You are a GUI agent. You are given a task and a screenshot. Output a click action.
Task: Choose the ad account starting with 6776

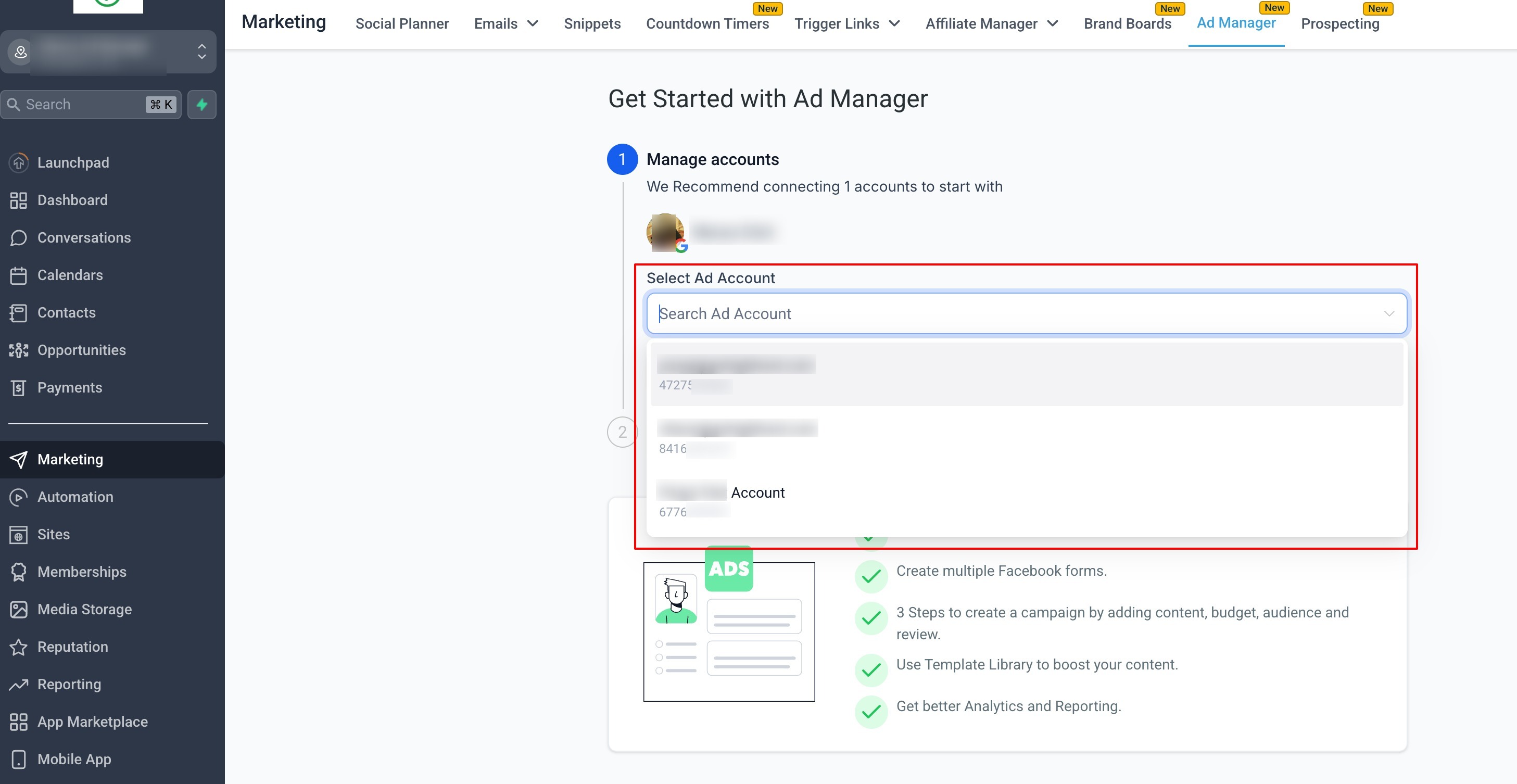click(1026, 501)
